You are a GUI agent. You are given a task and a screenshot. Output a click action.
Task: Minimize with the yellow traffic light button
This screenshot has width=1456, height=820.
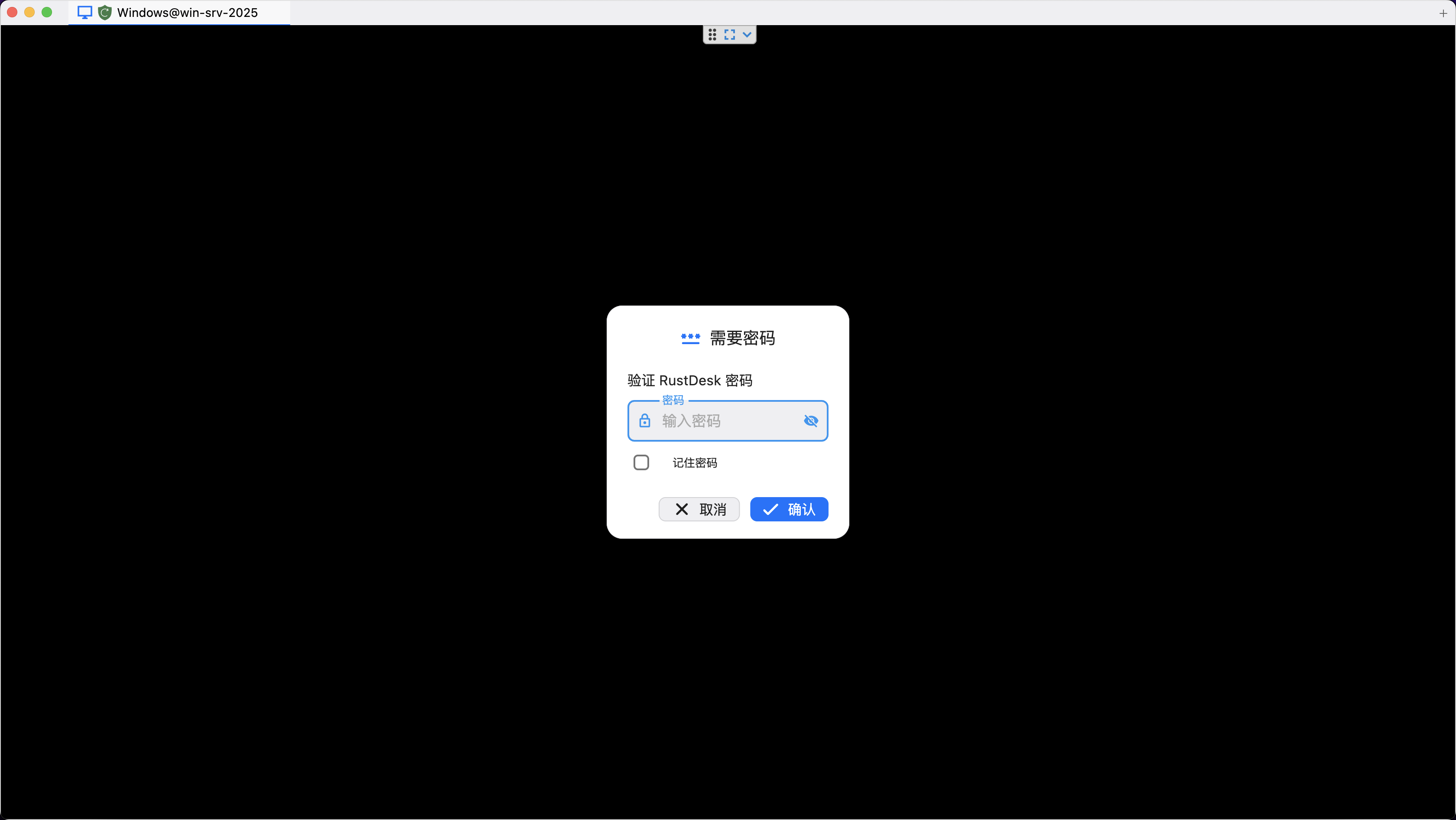[x=29, y=12]
